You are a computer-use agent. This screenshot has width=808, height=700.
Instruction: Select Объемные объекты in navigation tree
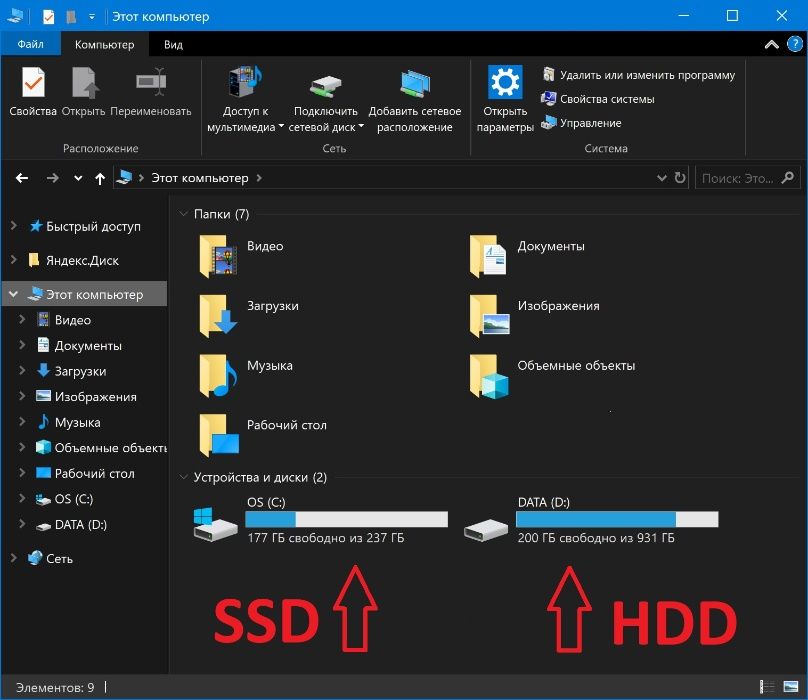point(110,448)
